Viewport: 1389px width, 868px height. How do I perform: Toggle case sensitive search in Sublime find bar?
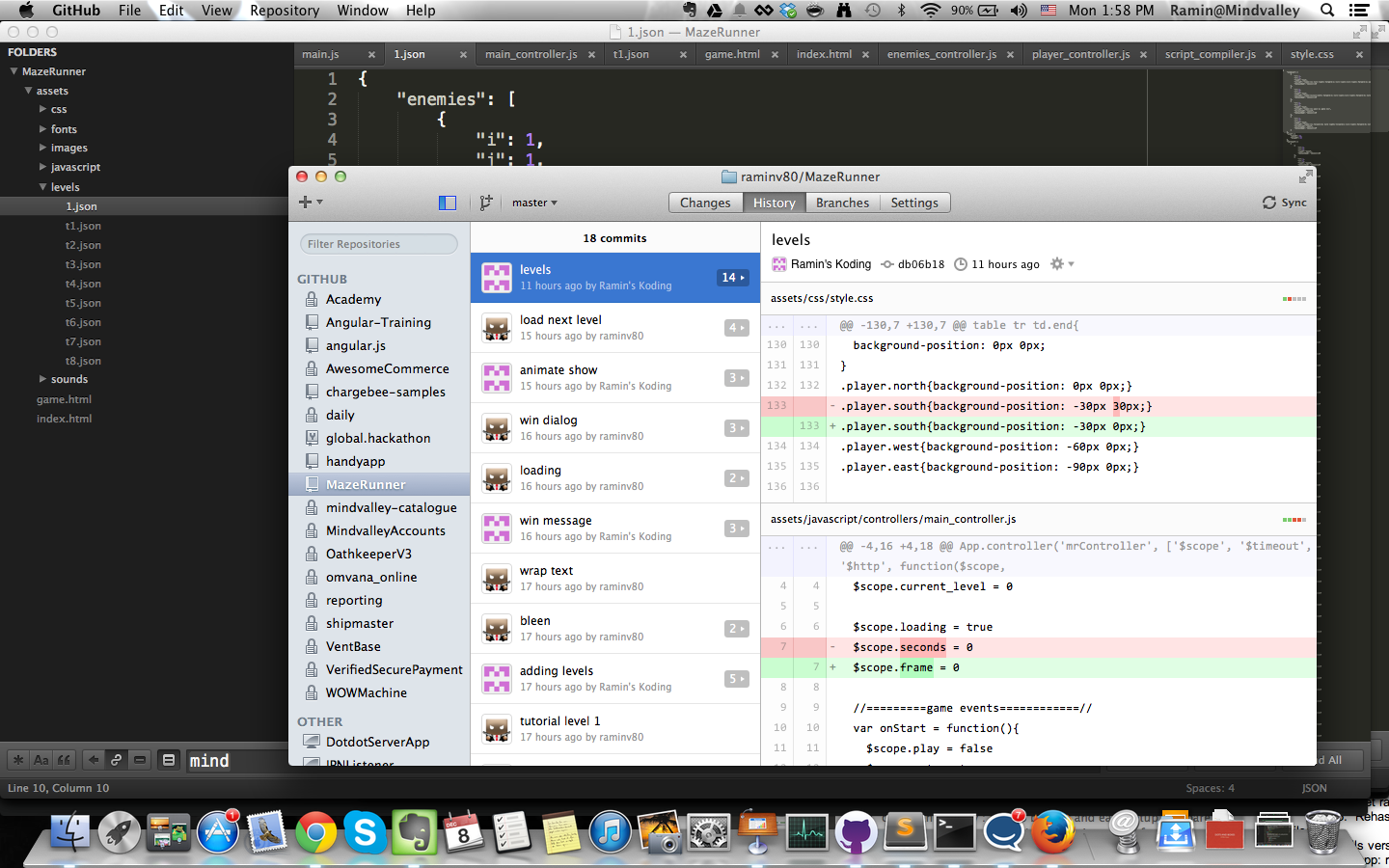click(41, 760)
